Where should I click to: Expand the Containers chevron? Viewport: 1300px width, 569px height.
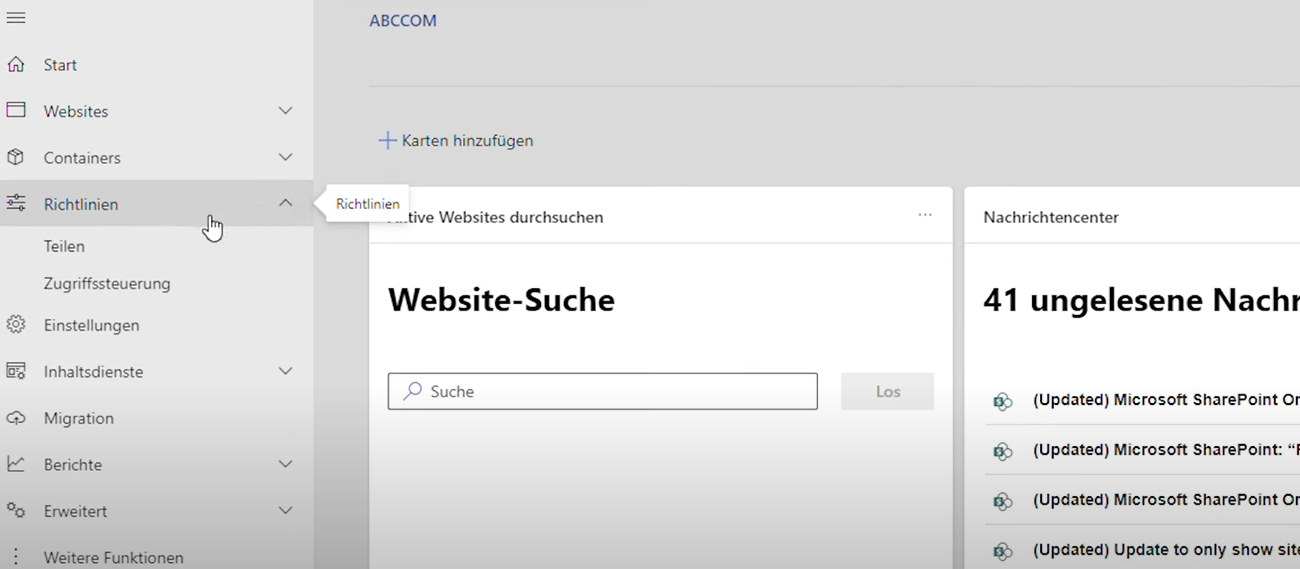[x=286, y=157]
